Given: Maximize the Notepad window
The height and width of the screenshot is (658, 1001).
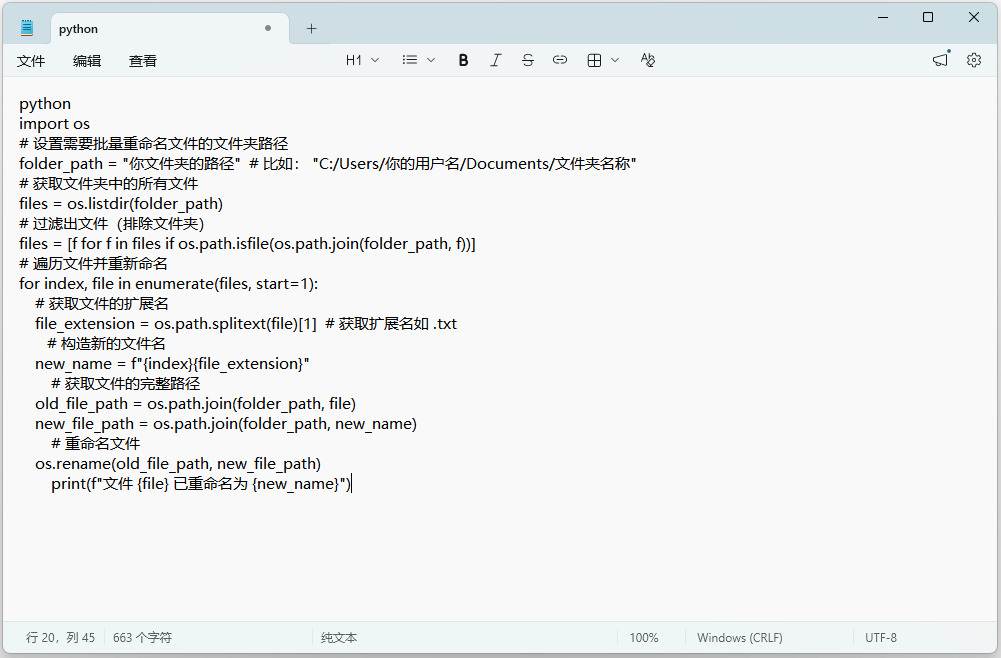Looking at the screenshot, I should 928,17.
